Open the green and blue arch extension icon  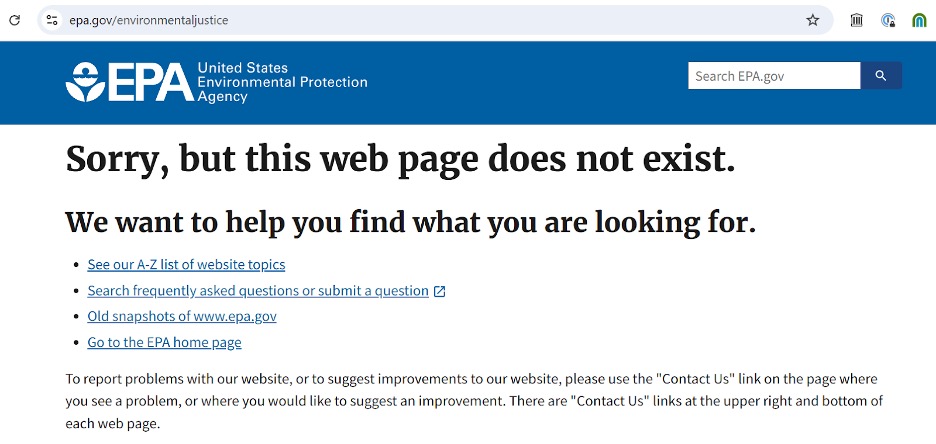919,20
